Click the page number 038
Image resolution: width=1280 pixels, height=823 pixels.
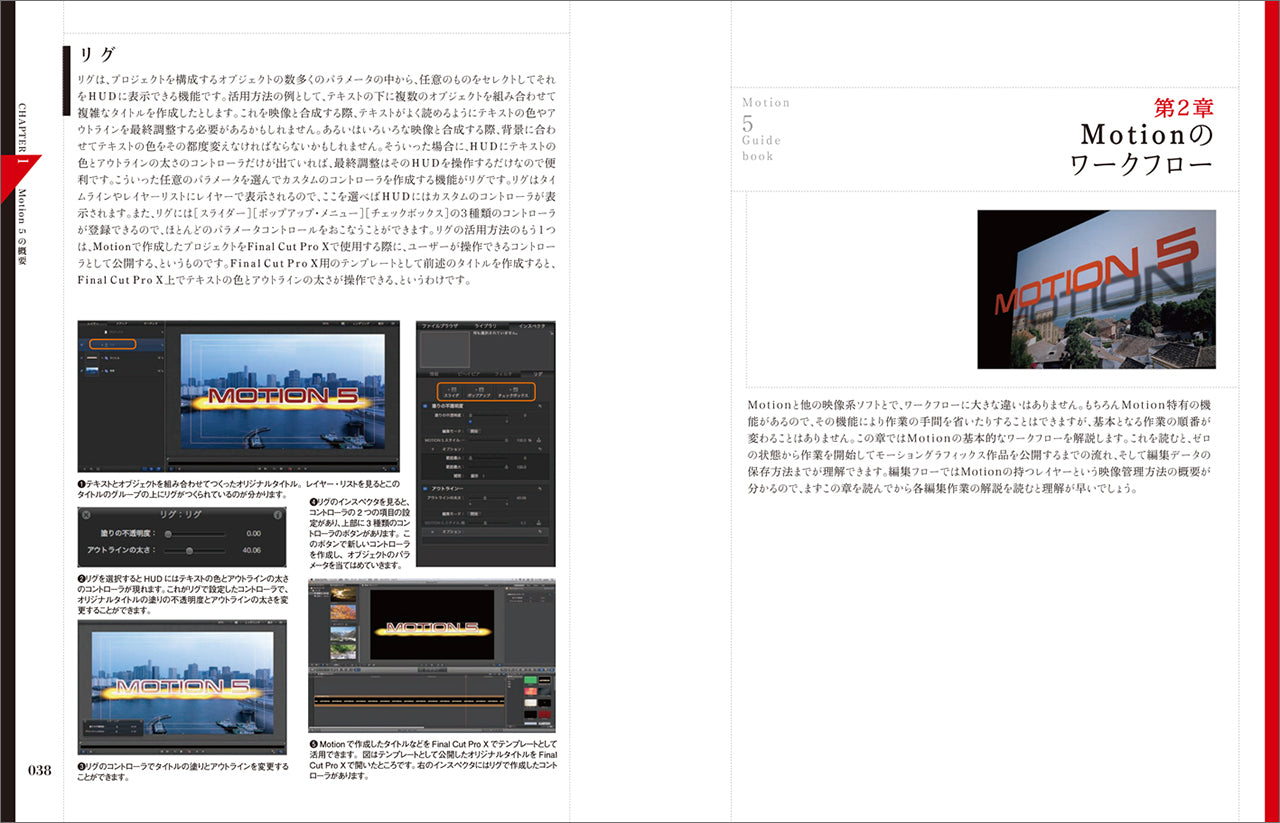39,770
